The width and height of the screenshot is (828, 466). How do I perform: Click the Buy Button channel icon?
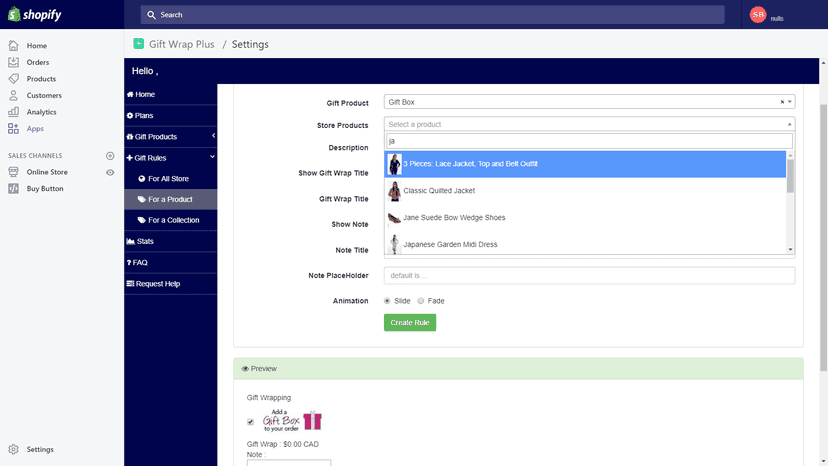click(x=14, y=189)
